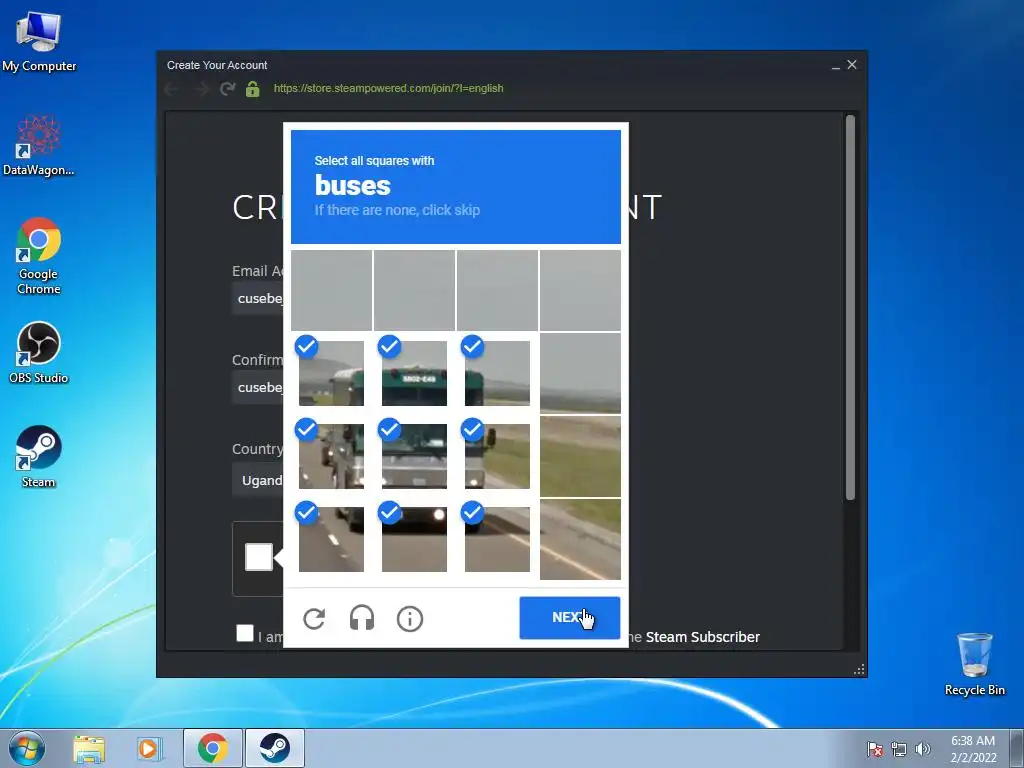Click the network tray icon
This screenshot has width=1024, height=768.
click(x=899, y=749)
